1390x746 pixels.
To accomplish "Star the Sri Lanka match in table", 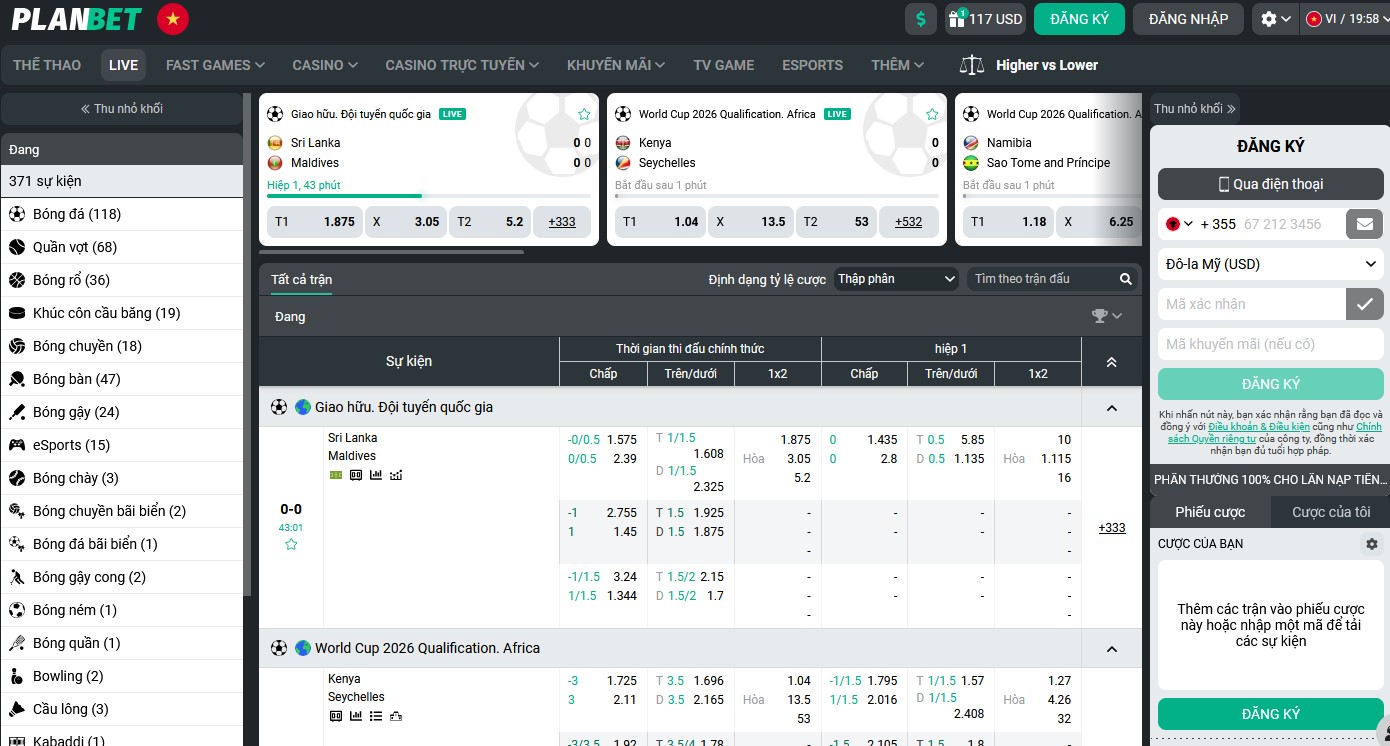I will pos(291,544).
